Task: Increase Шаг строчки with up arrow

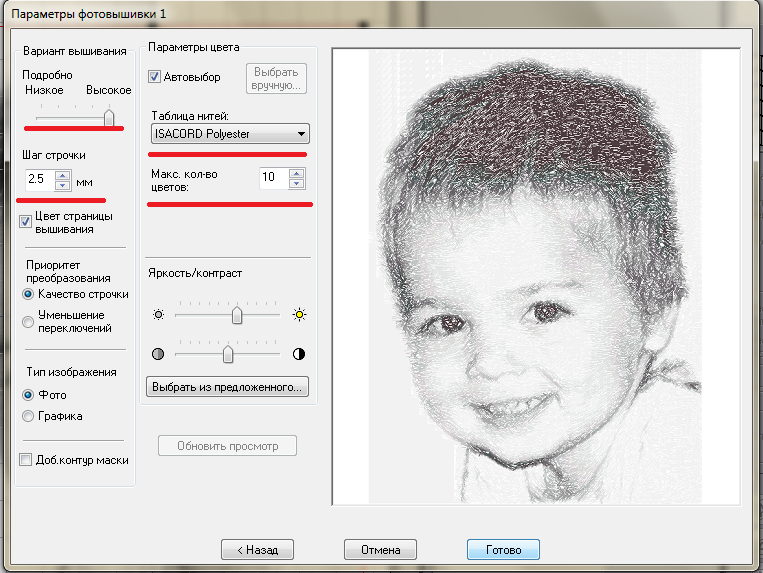Action: pyautogui.click(x=63, y=176)
